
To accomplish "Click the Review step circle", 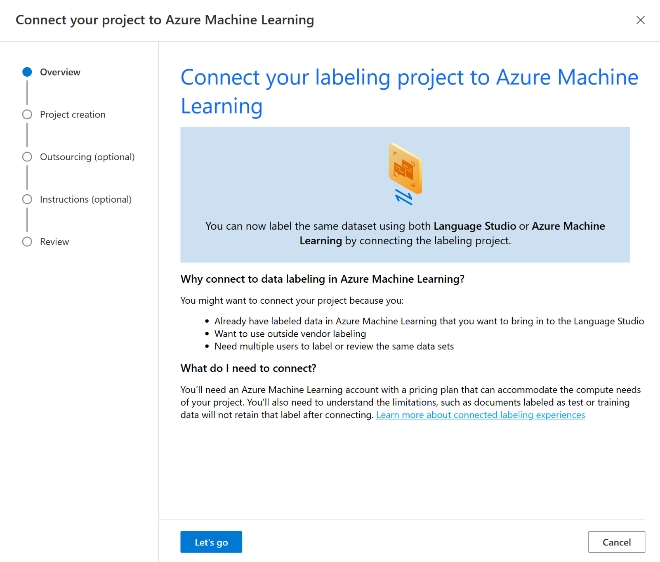I will pyautogui.click(x=27, y=242).
